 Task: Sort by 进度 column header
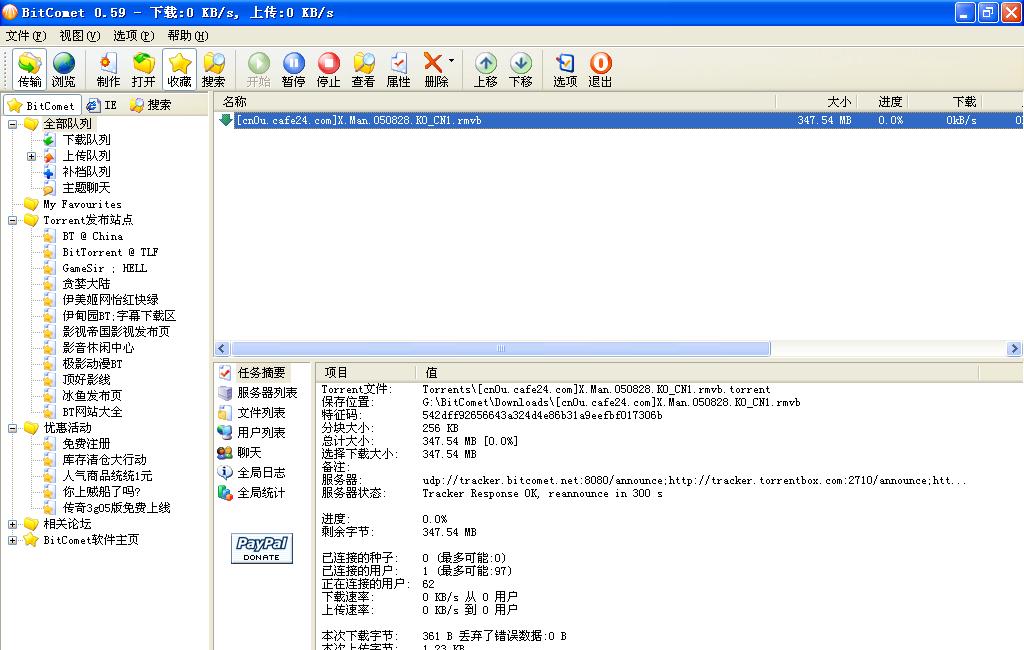click(883, 102)
